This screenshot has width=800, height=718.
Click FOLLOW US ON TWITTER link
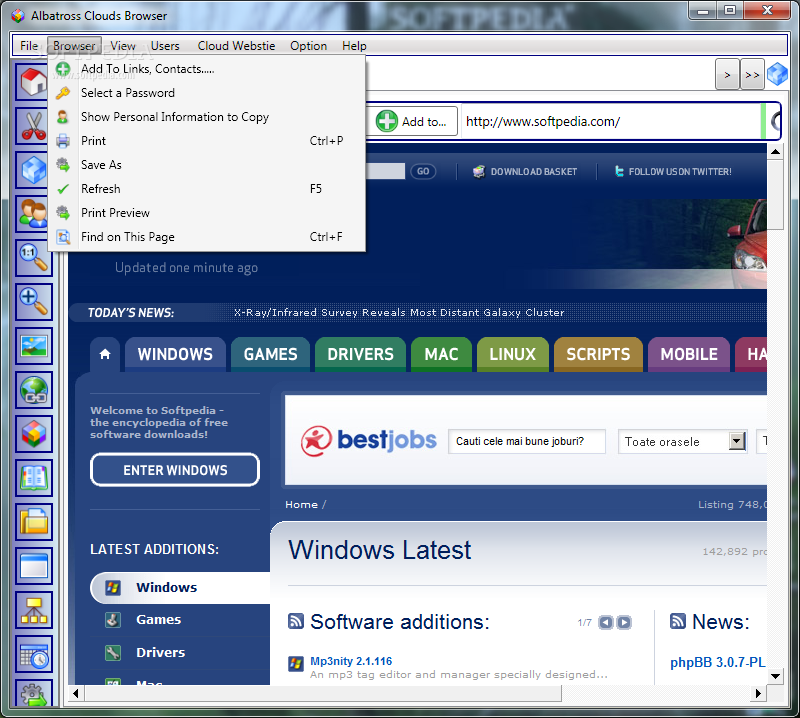[673, 171]
